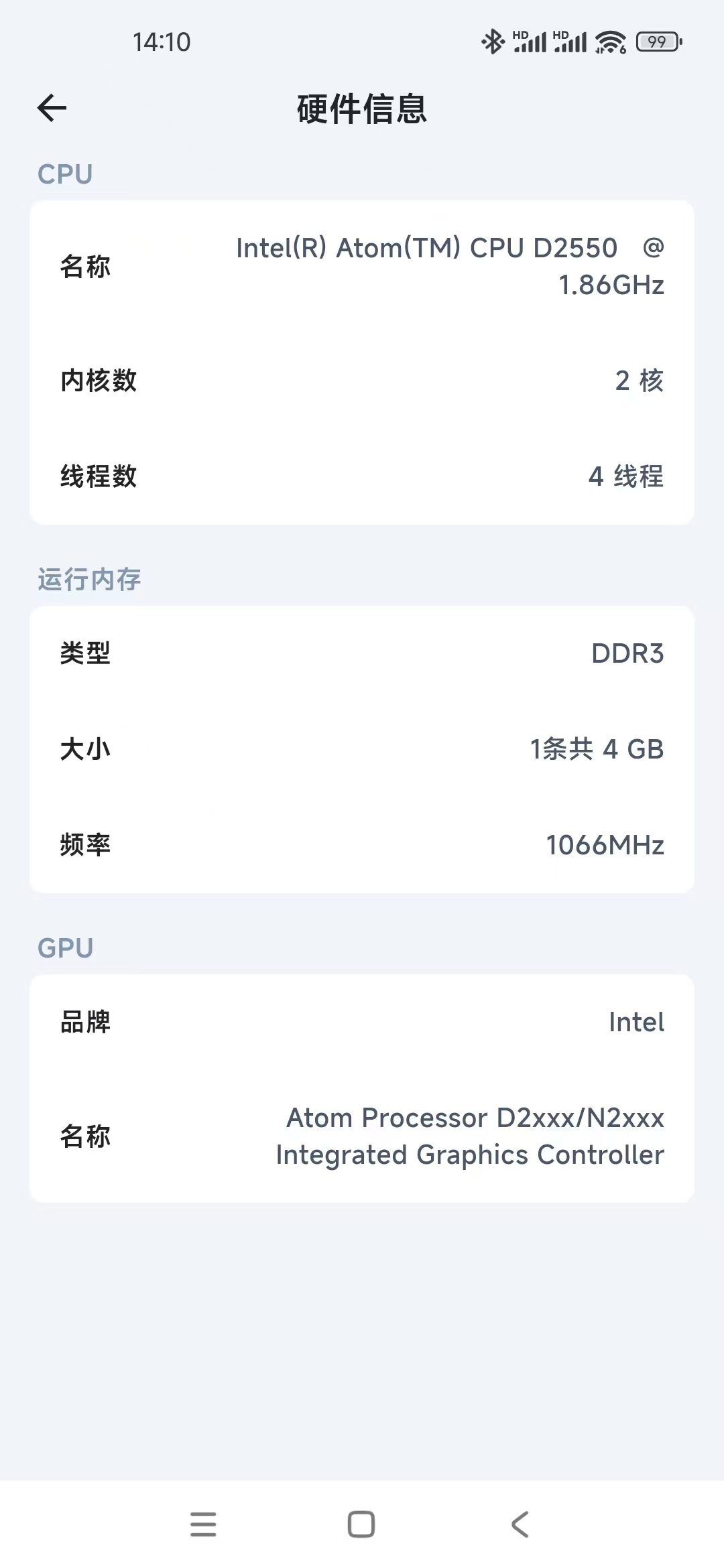
Task: Select the GPU 品牌 Intel row
Action: [x=362, y=1022]
